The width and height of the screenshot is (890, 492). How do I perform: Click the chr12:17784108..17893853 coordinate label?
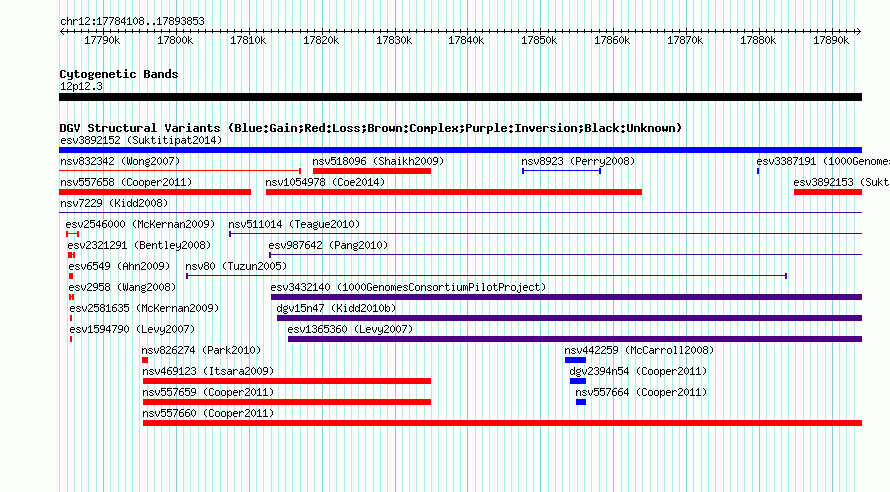[132, 21]
